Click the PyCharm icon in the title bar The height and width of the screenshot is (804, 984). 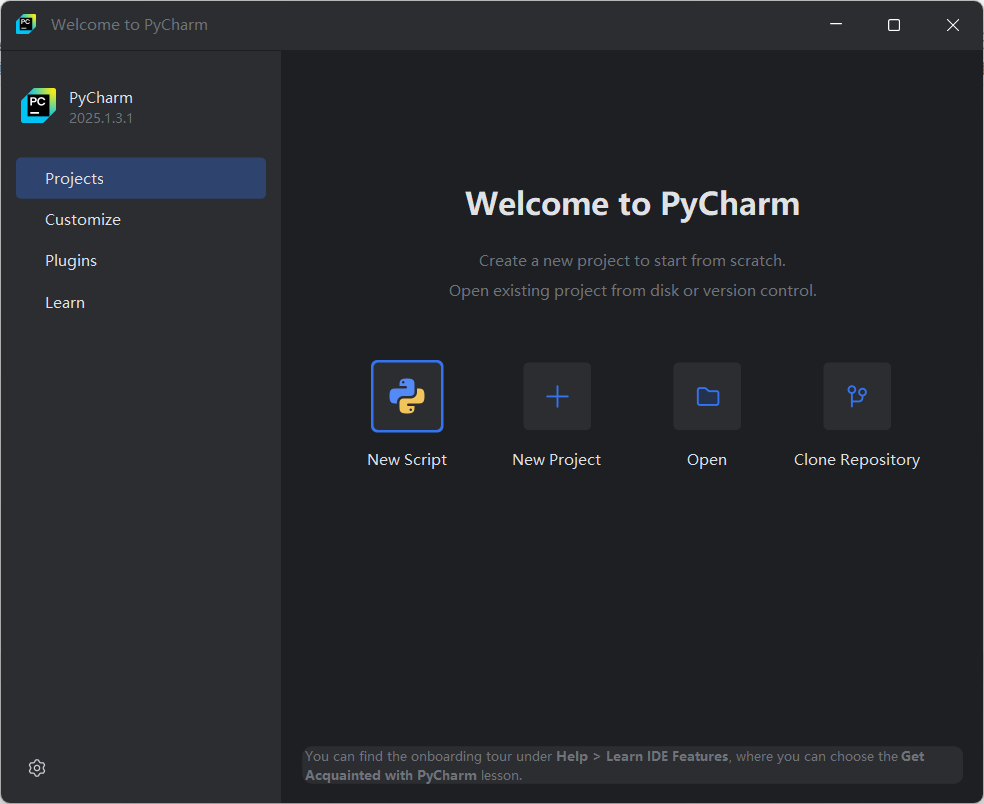[26, 24]
